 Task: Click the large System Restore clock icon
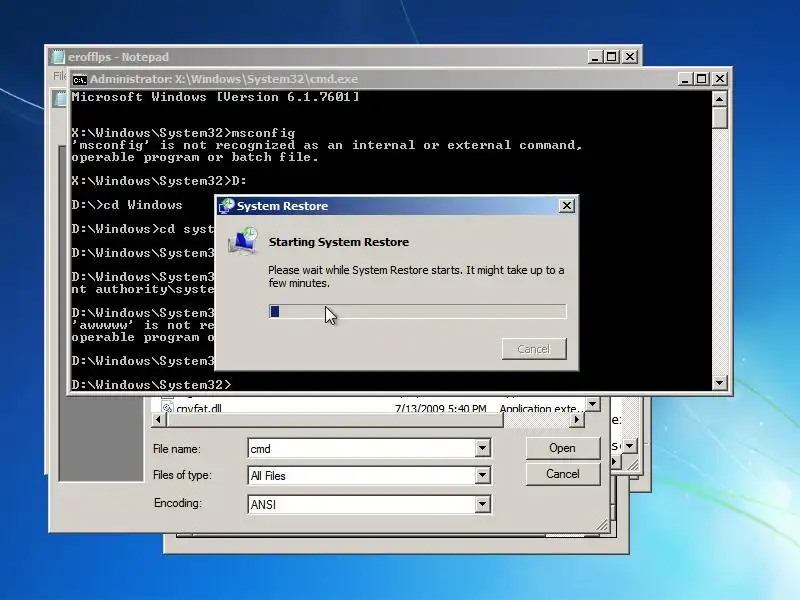pyautogui.click(x=243, y=241)
